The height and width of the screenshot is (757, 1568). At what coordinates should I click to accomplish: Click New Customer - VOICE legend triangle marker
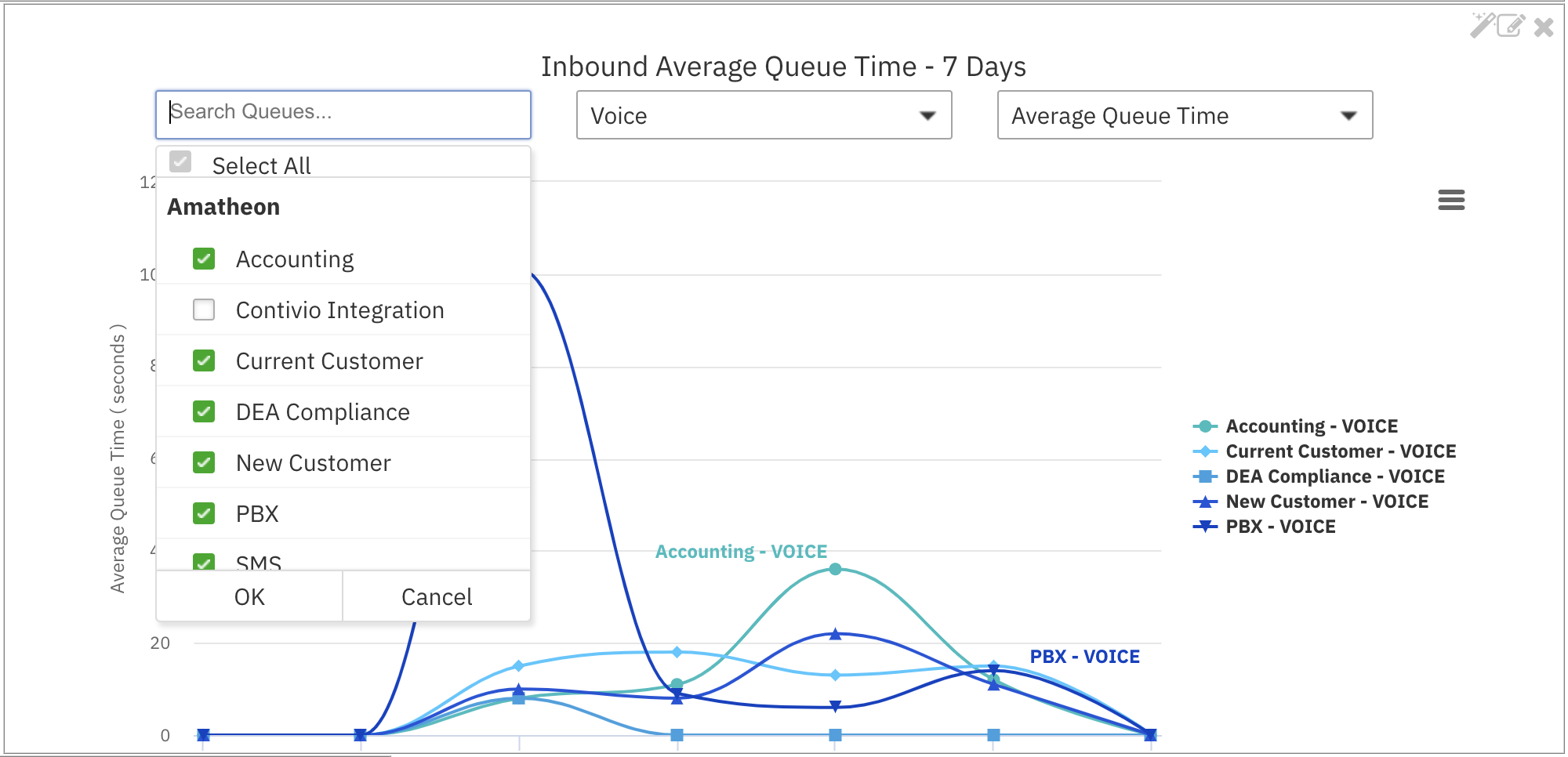[1205, 502]
